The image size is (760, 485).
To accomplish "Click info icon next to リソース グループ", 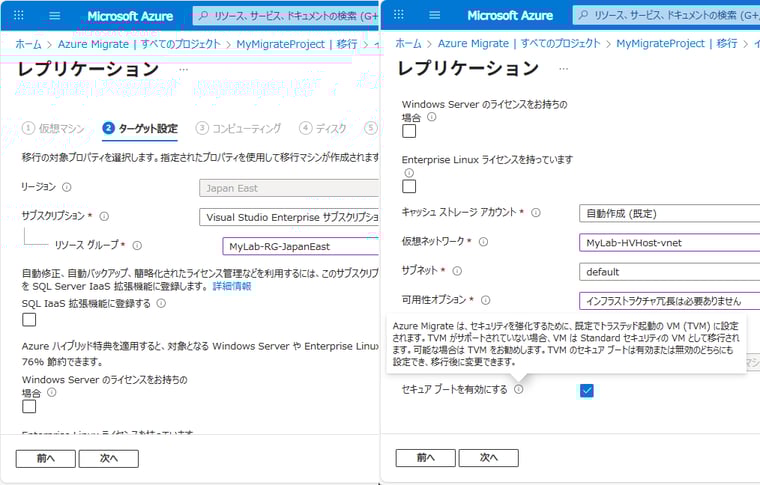I will pos(137,246).
